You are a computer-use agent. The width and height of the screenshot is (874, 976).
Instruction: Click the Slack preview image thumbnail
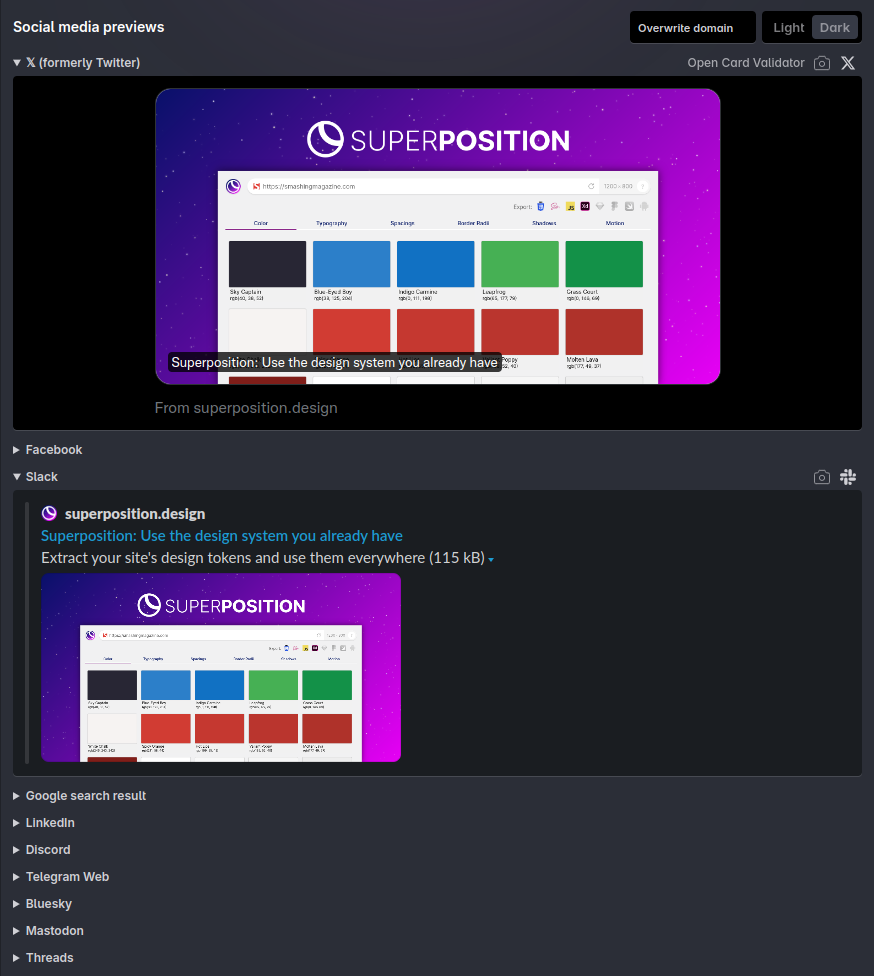[221, 667]
